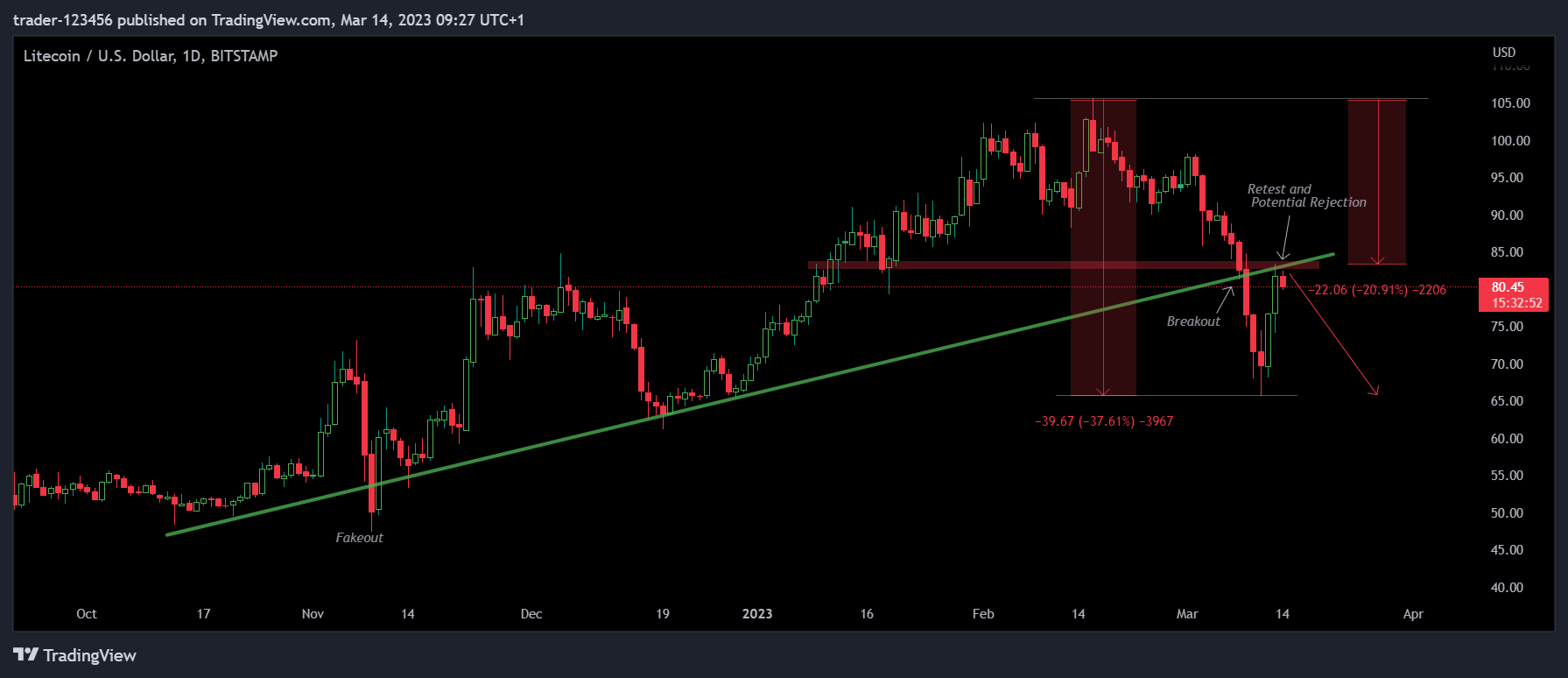The image size is (1568, 678).
Task: Click the '16' date axis label
Action: [x=867, y=614]
